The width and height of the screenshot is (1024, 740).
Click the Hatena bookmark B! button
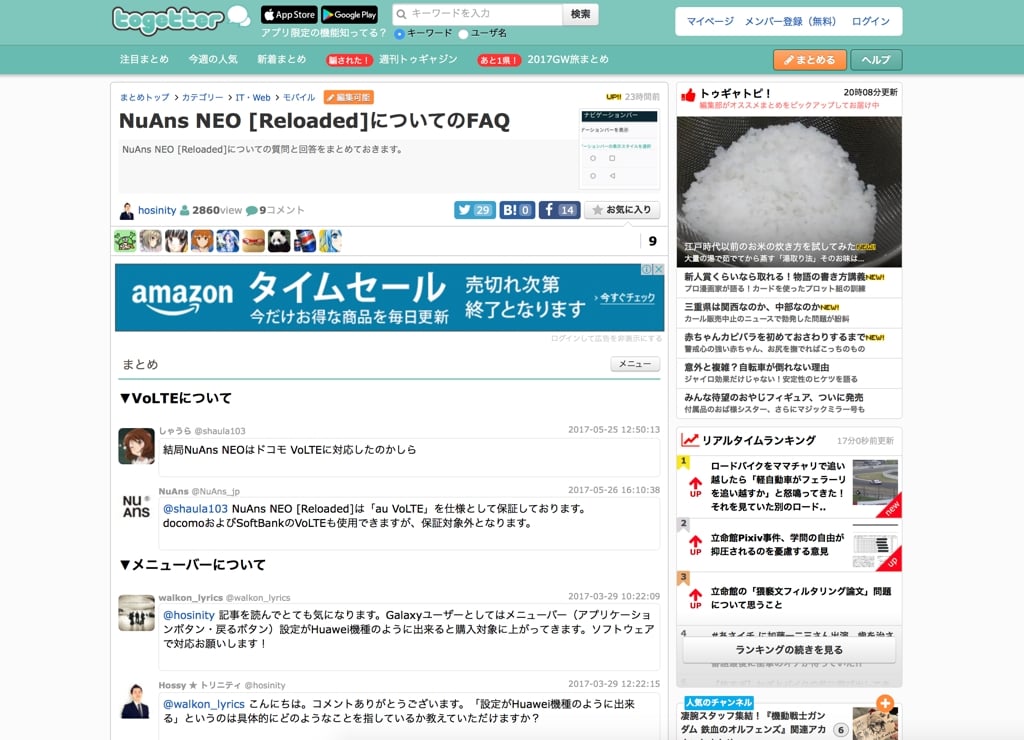pyautogui.click(x=517, y=210)
